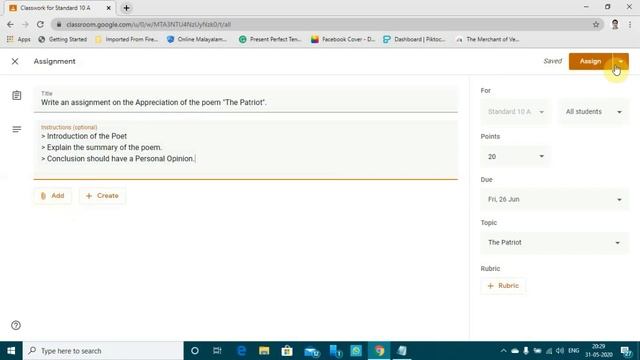The image size is (640, 360).
Task: Open a new browser tab
Action: 127,8
